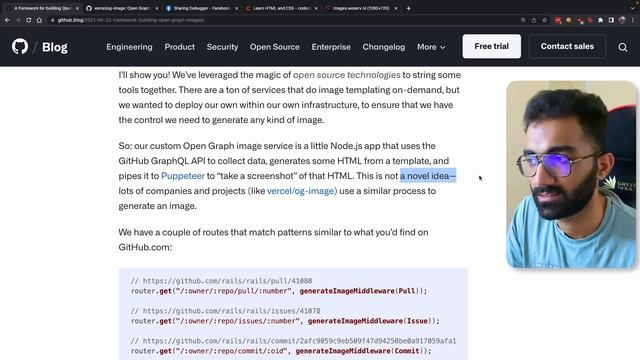Close the vercel/og-image tab
This screenshot has width=640, height=360.
(x=157, y=8)
